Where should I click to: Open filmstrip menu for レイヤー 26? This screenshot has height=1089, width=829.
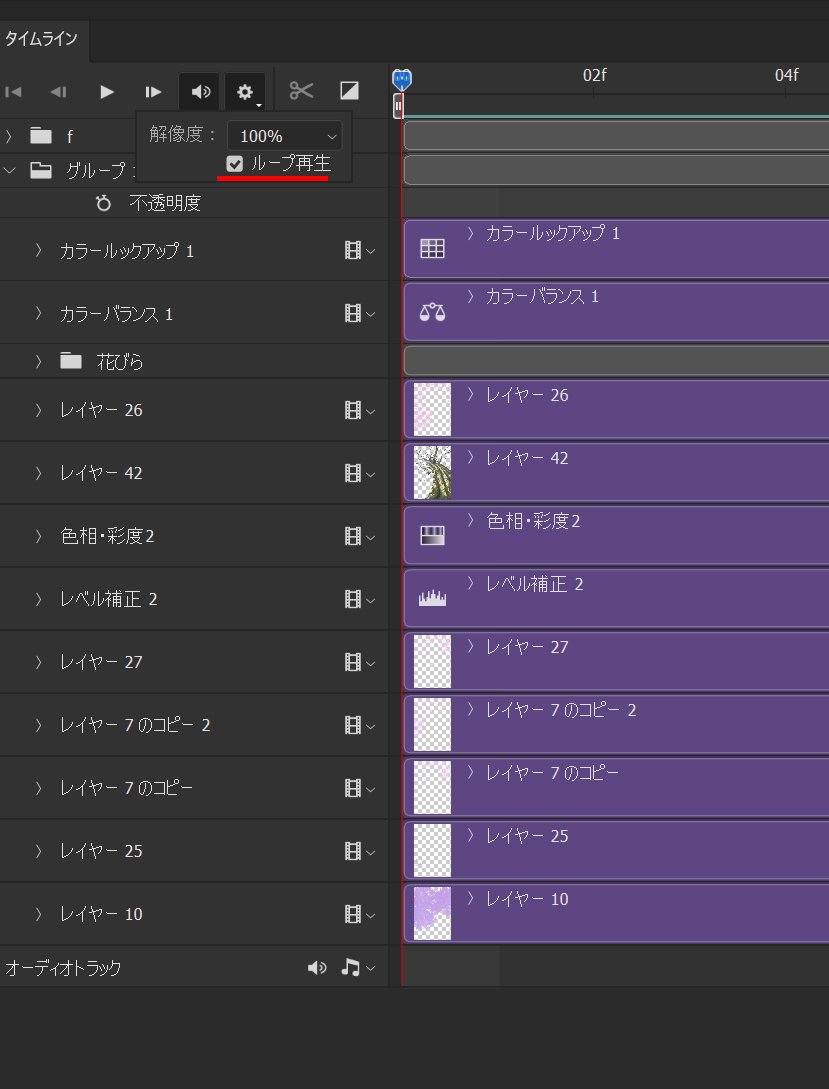point(360,410)
